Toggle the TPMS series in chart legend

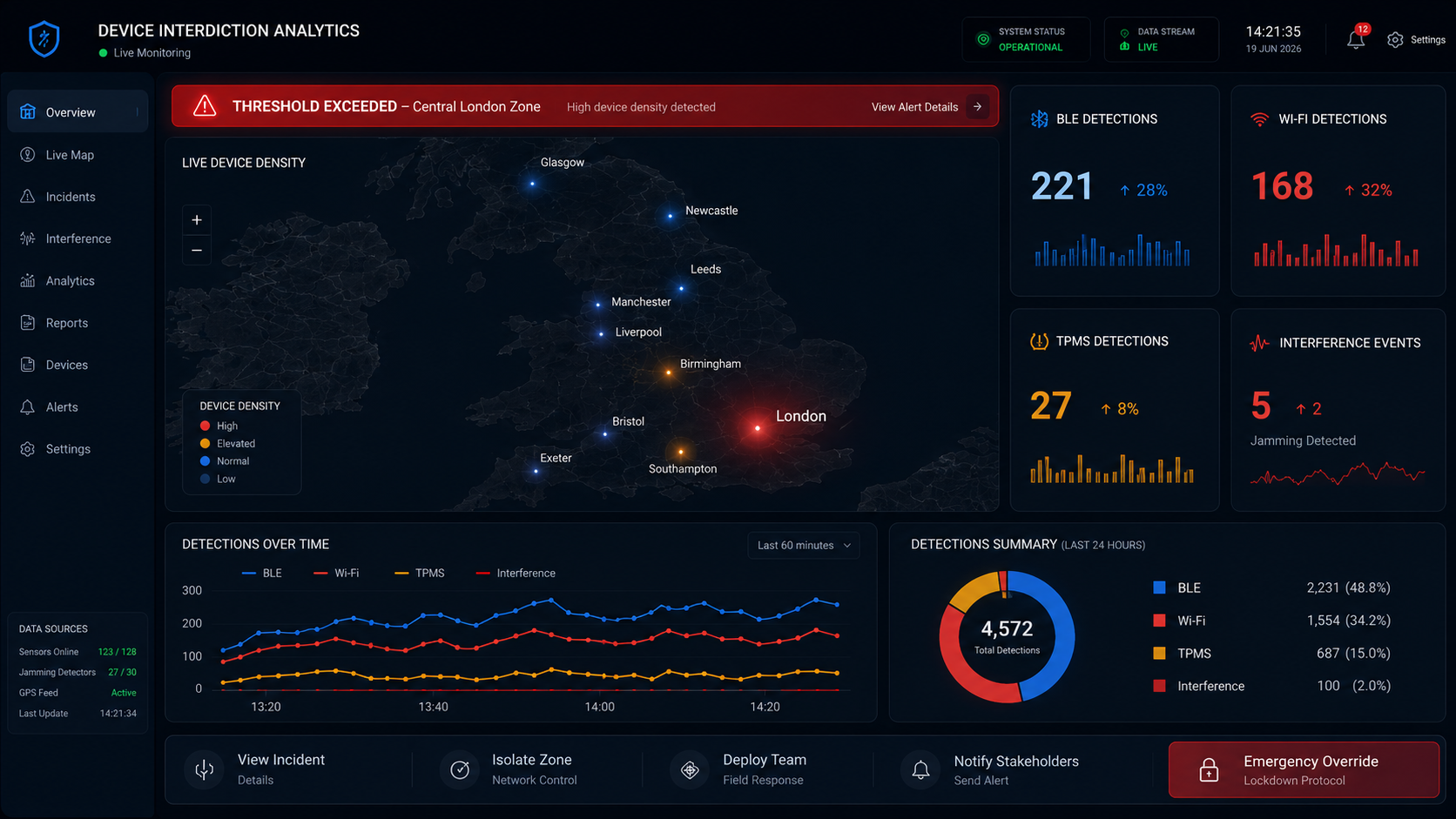pyautogui.click(x=420, y=574)
